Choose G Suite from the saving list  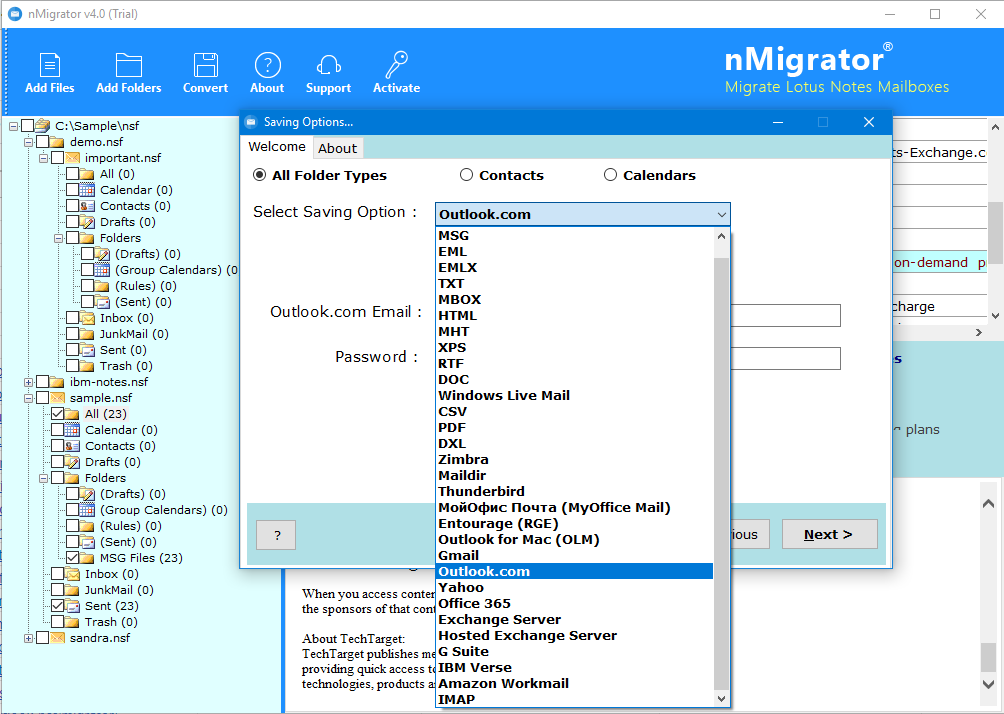click(x=574, y=651)
